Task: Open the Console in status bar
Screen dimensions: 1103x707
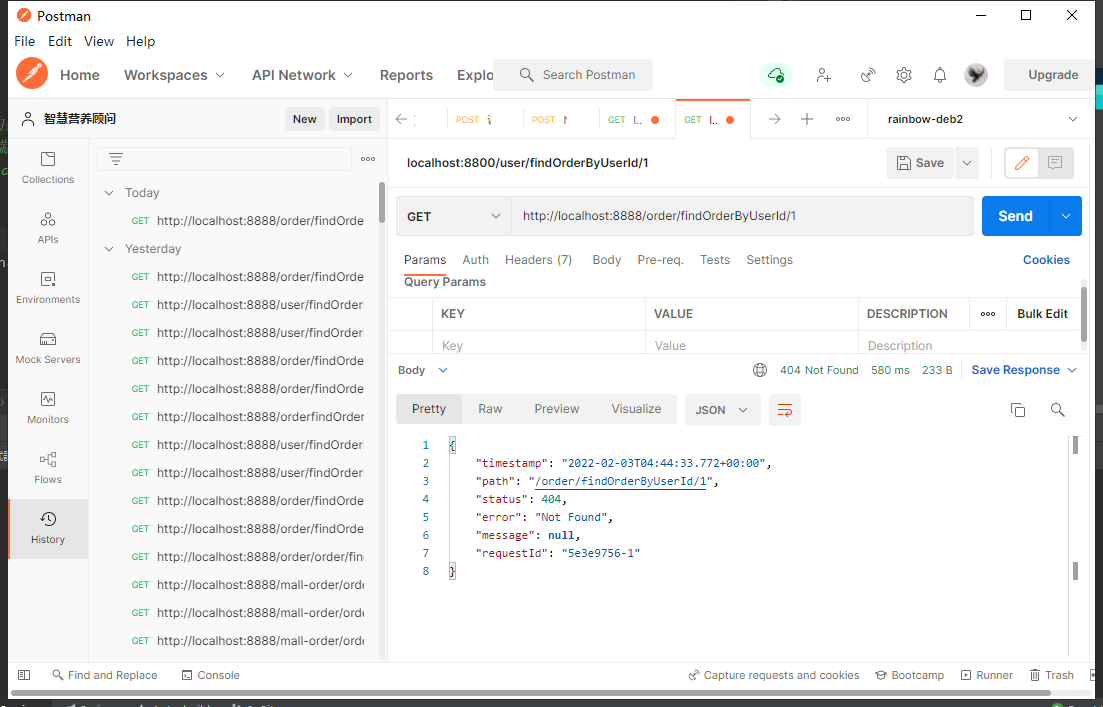Action: [210, 675]
